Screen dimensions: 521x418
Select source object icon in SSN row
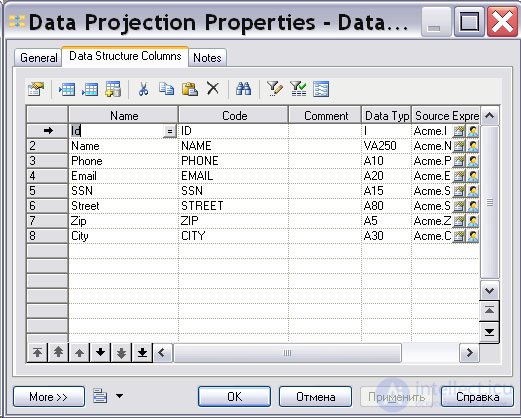coord(473,191)
